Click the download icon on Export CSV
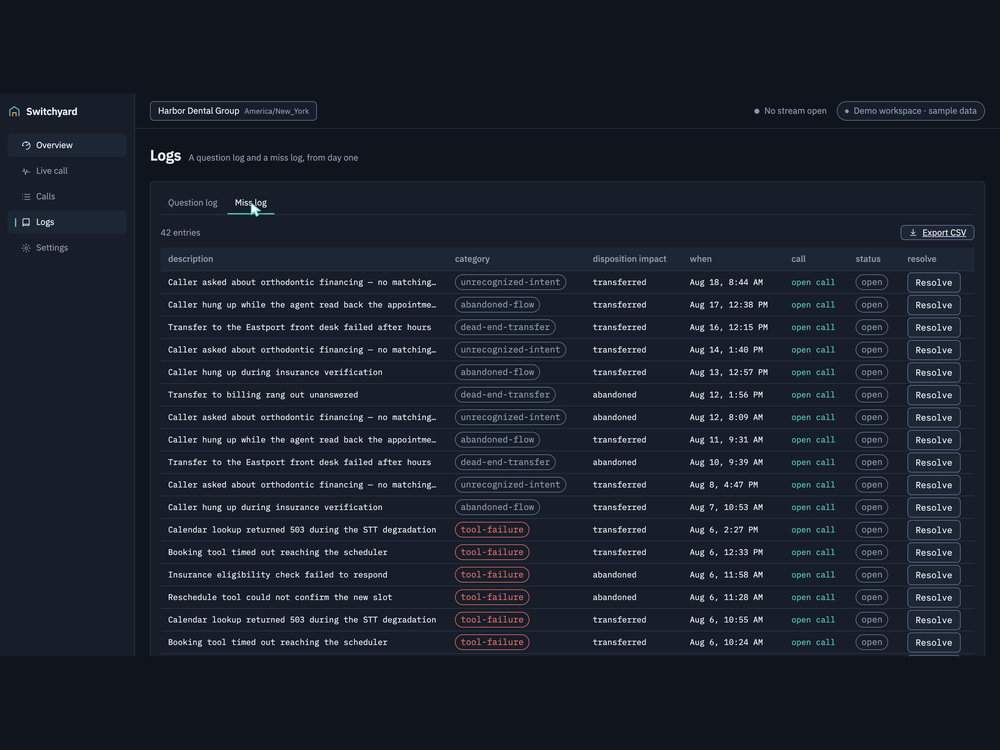Image resolution: width=1000 pixels, height=750 pixels. click(913, 233)
